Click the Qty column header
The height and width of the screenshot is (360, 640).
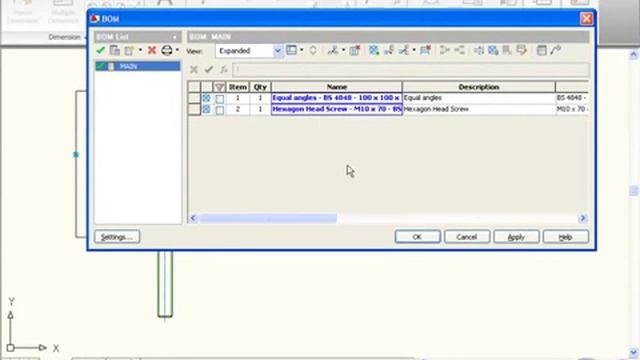[x=260, y=87]
